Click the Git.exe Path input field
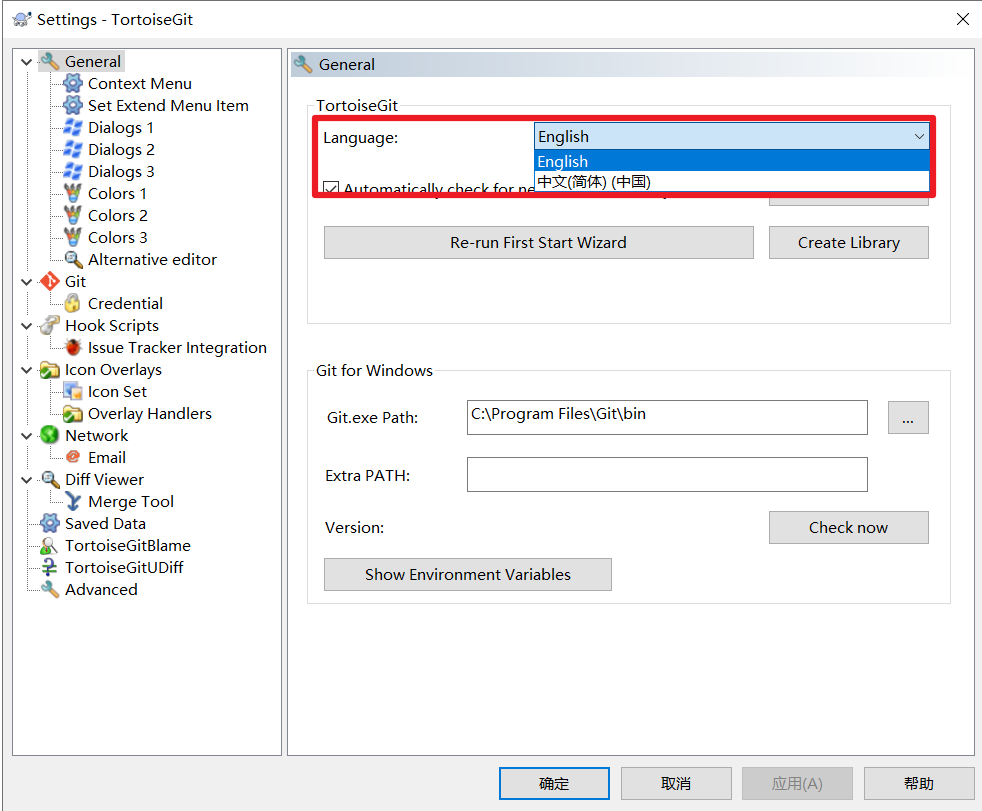 click(x=667, y=417)
